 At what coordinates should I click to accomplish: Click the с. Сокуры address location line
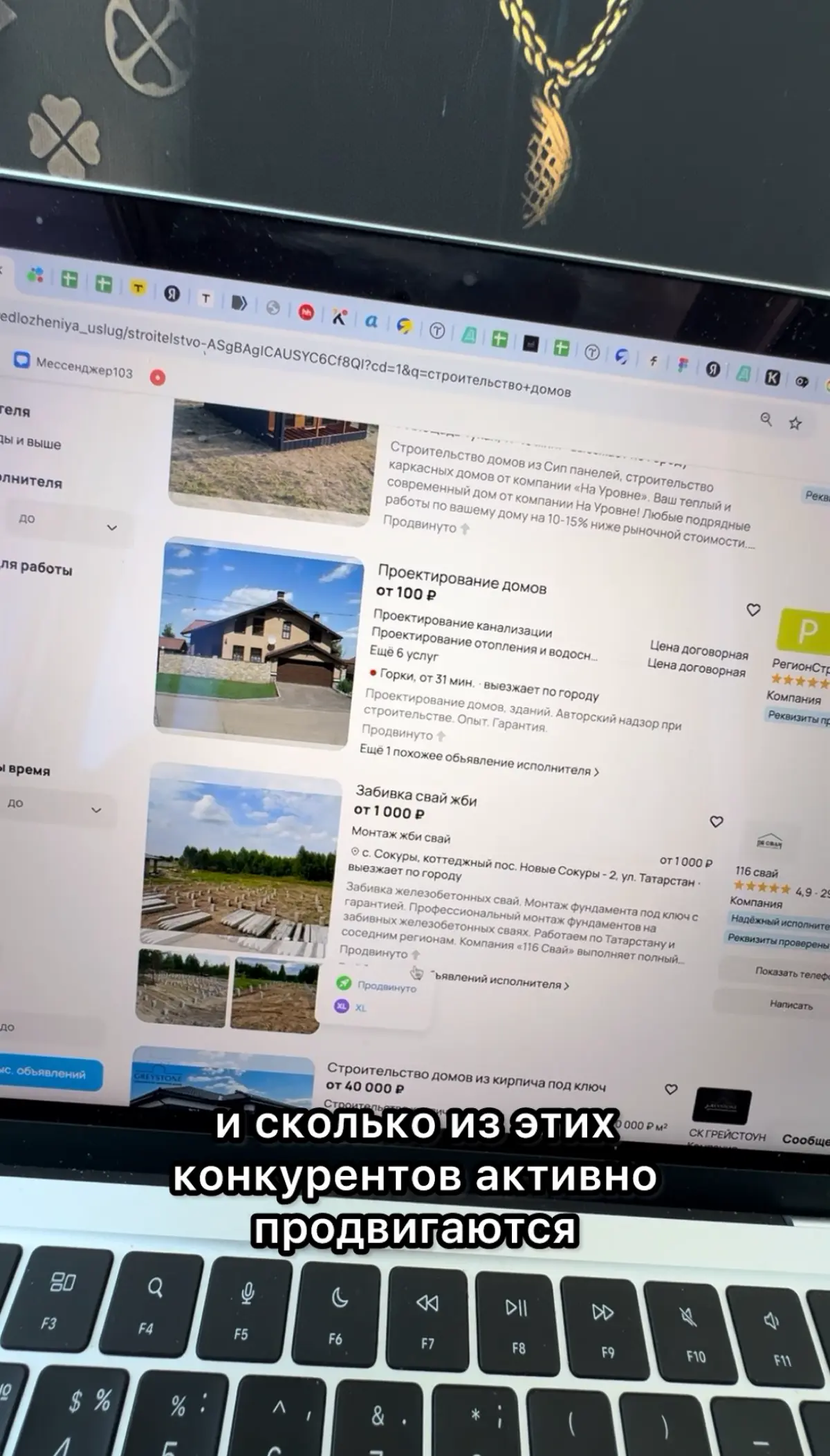[x=524, y=868]
